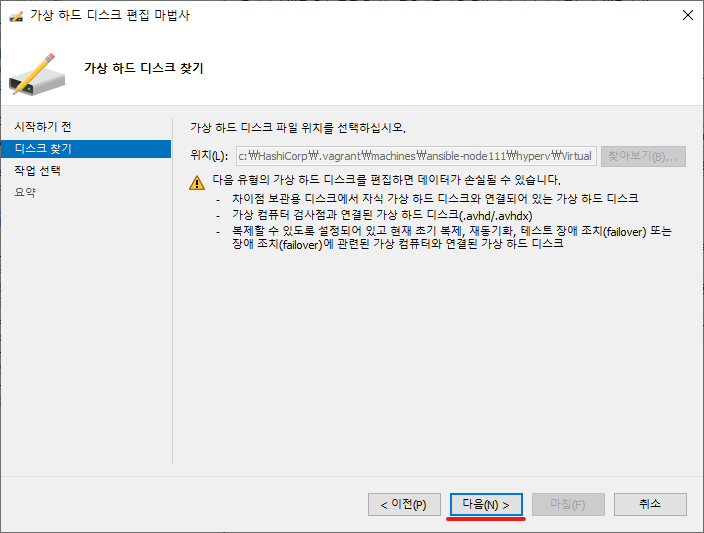Click the 위치(L) disk path field
This screenshot has height=533, width=704.
(416, 156)
